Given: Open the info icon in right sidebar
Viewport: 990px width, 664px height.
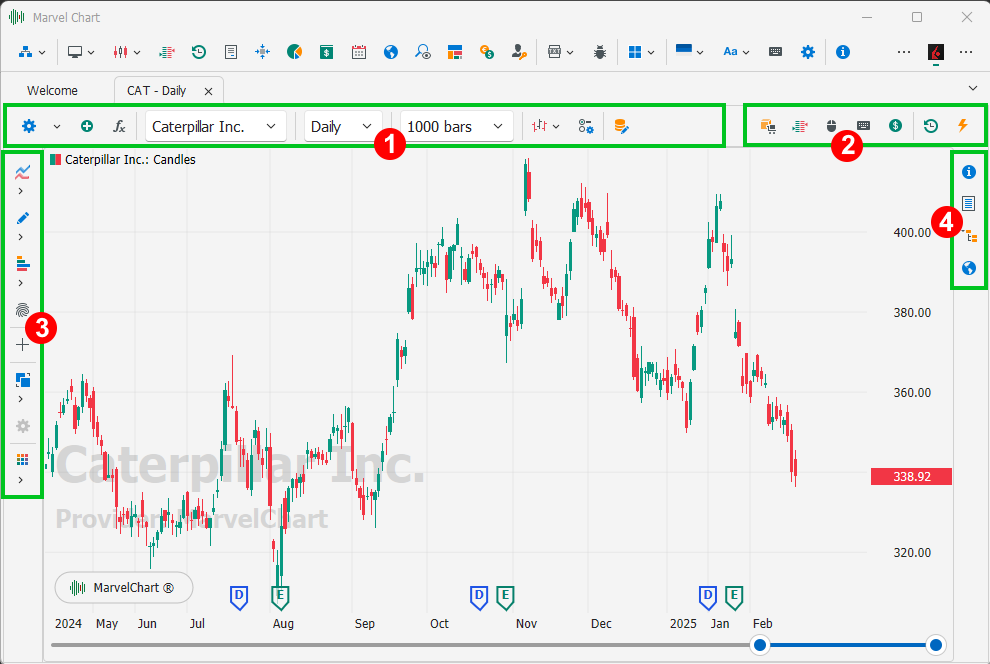Looking at the screenshot, I should pos(969,172).
